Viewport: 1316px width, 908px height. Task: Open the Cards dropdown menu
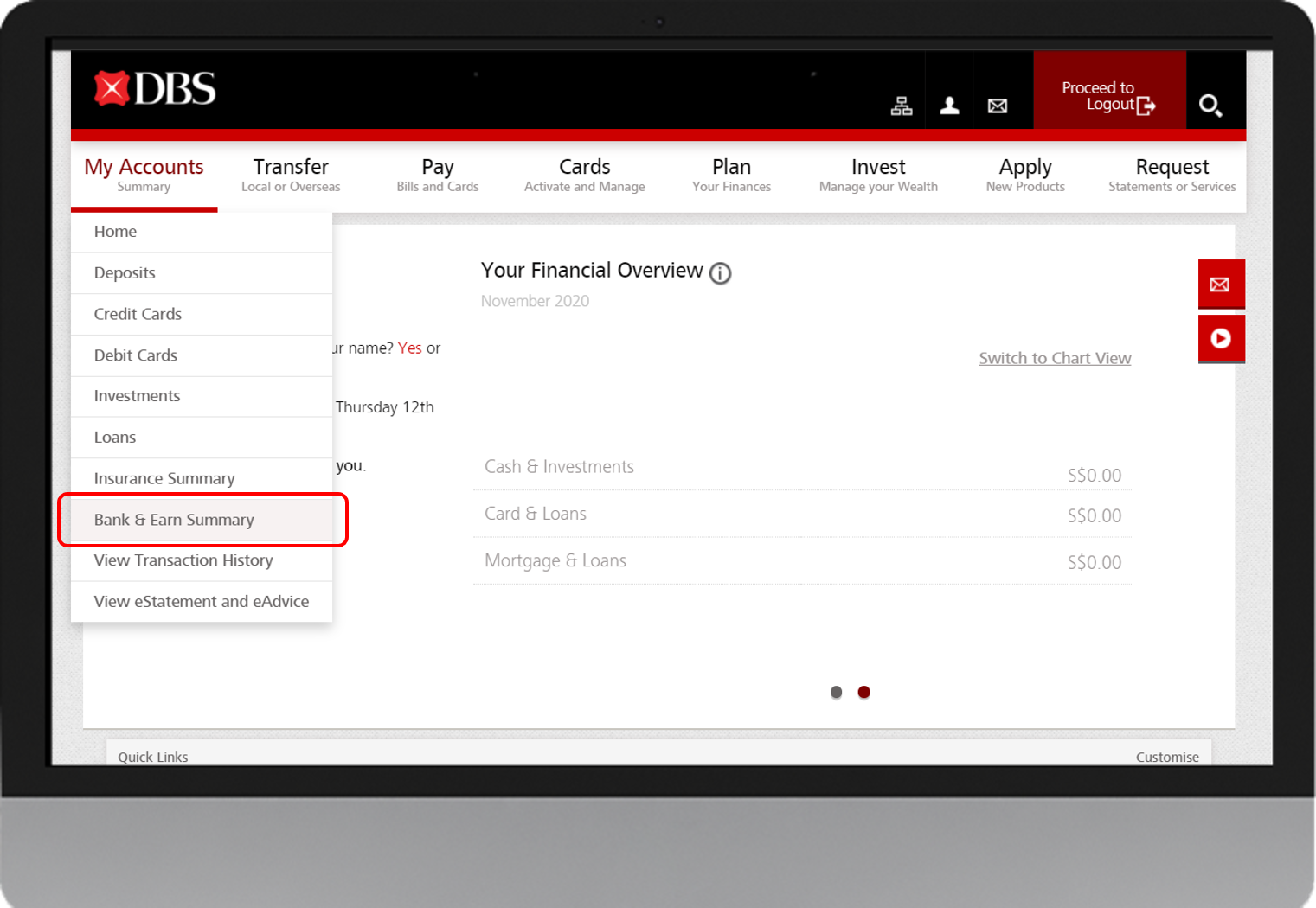tap(584, 174)
